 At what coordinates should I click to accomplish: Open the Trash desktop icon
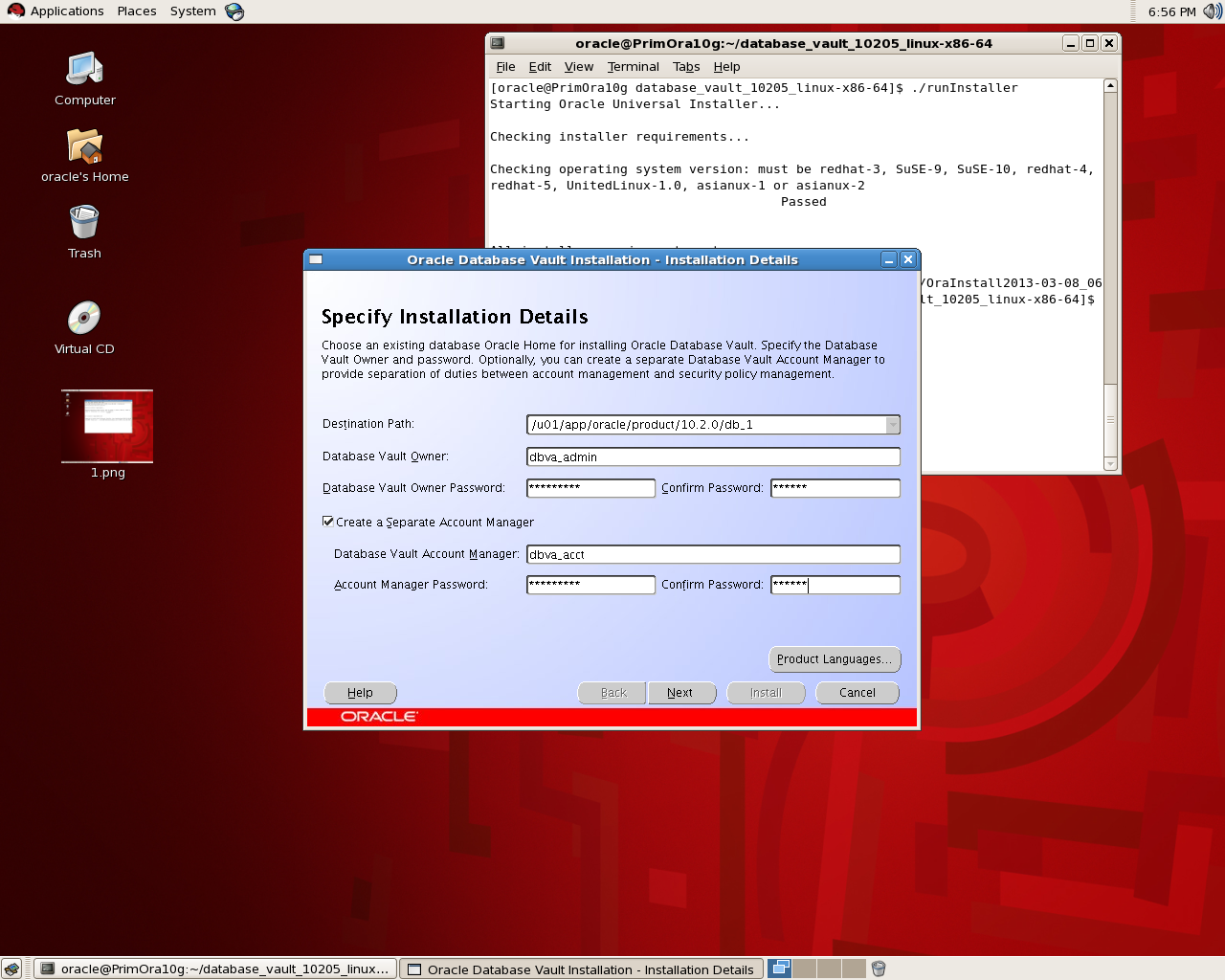[x=84, y=223]
